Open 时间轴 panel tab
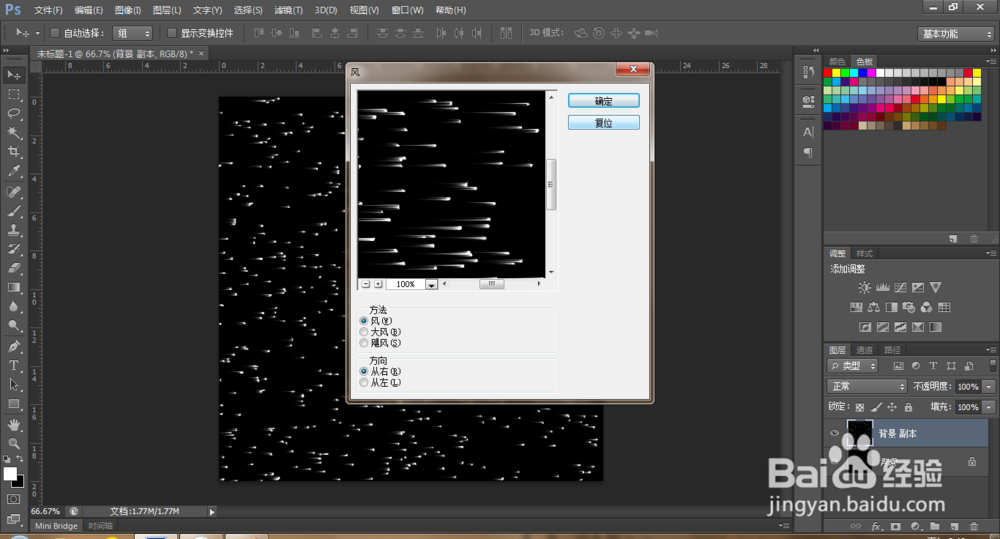1000x539 pixels. point(101,526)
